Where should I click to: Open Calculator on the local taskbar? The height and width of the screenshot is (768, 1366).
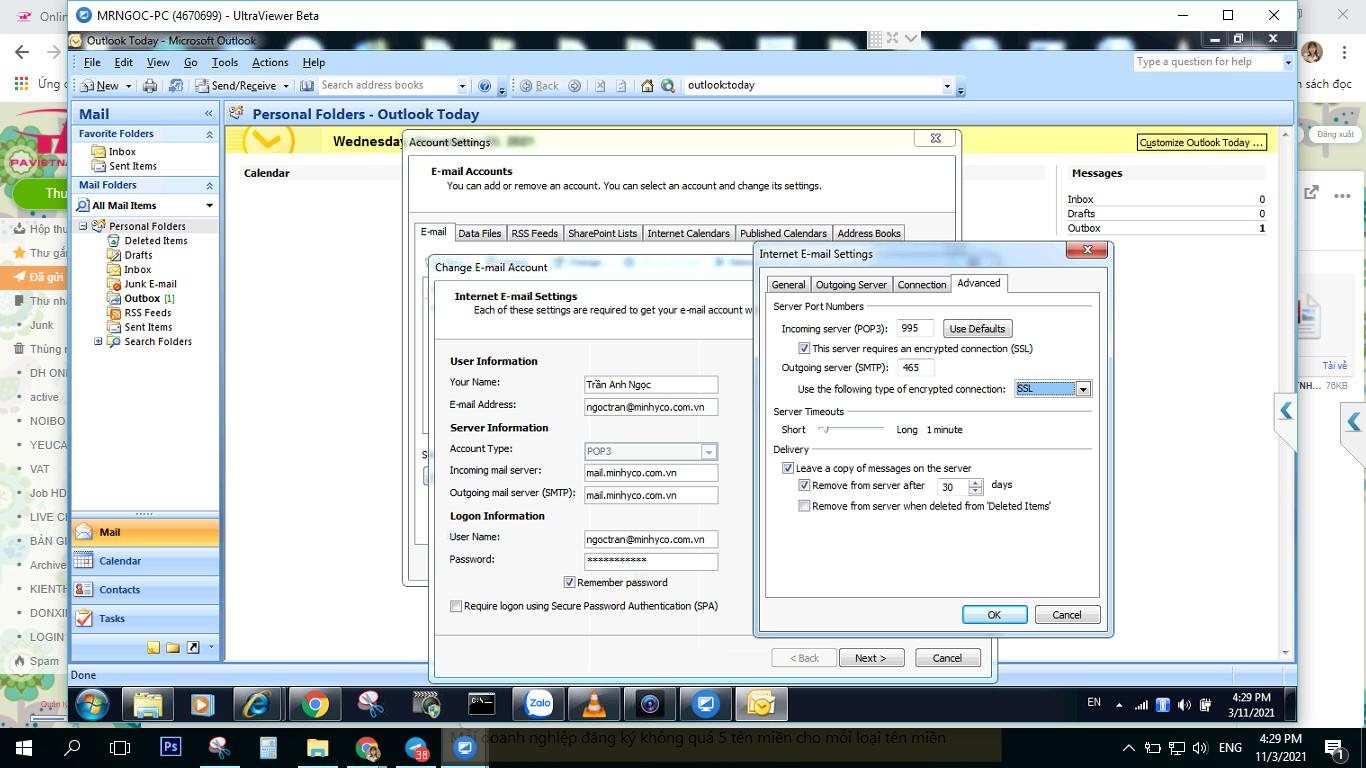[268, 747]
